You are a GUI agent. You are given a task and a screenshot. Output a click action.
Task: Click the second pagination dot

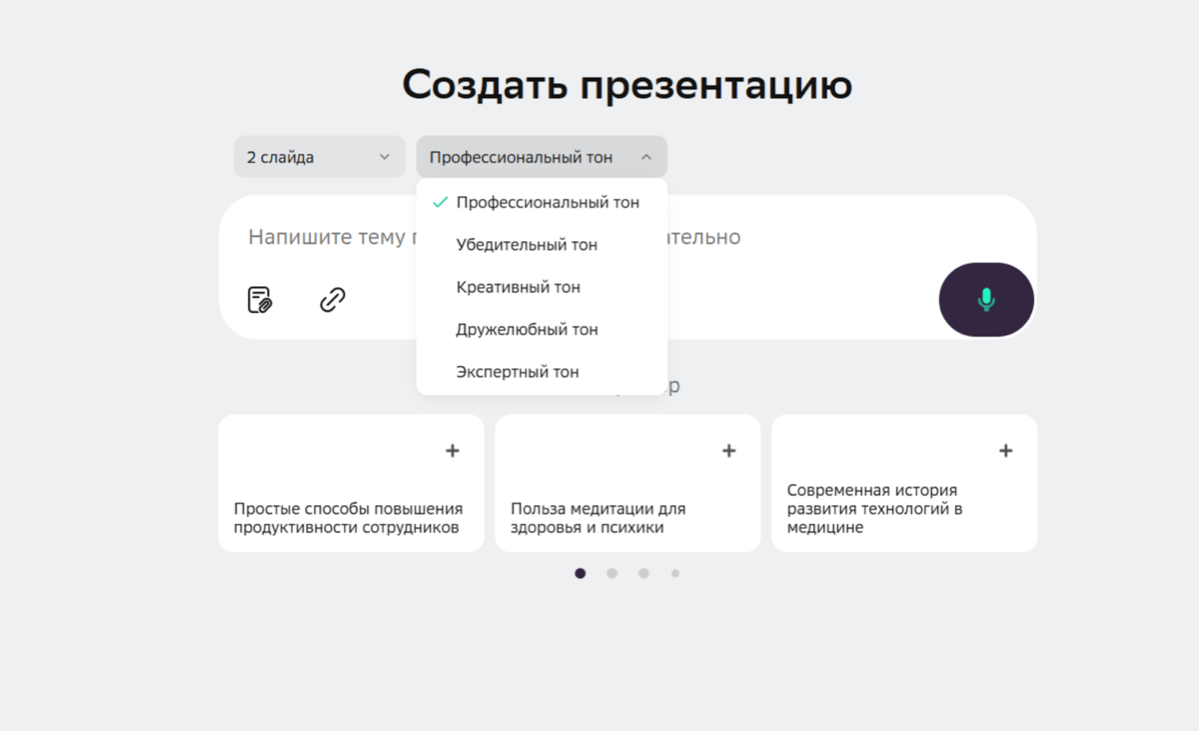click(612, 573)
